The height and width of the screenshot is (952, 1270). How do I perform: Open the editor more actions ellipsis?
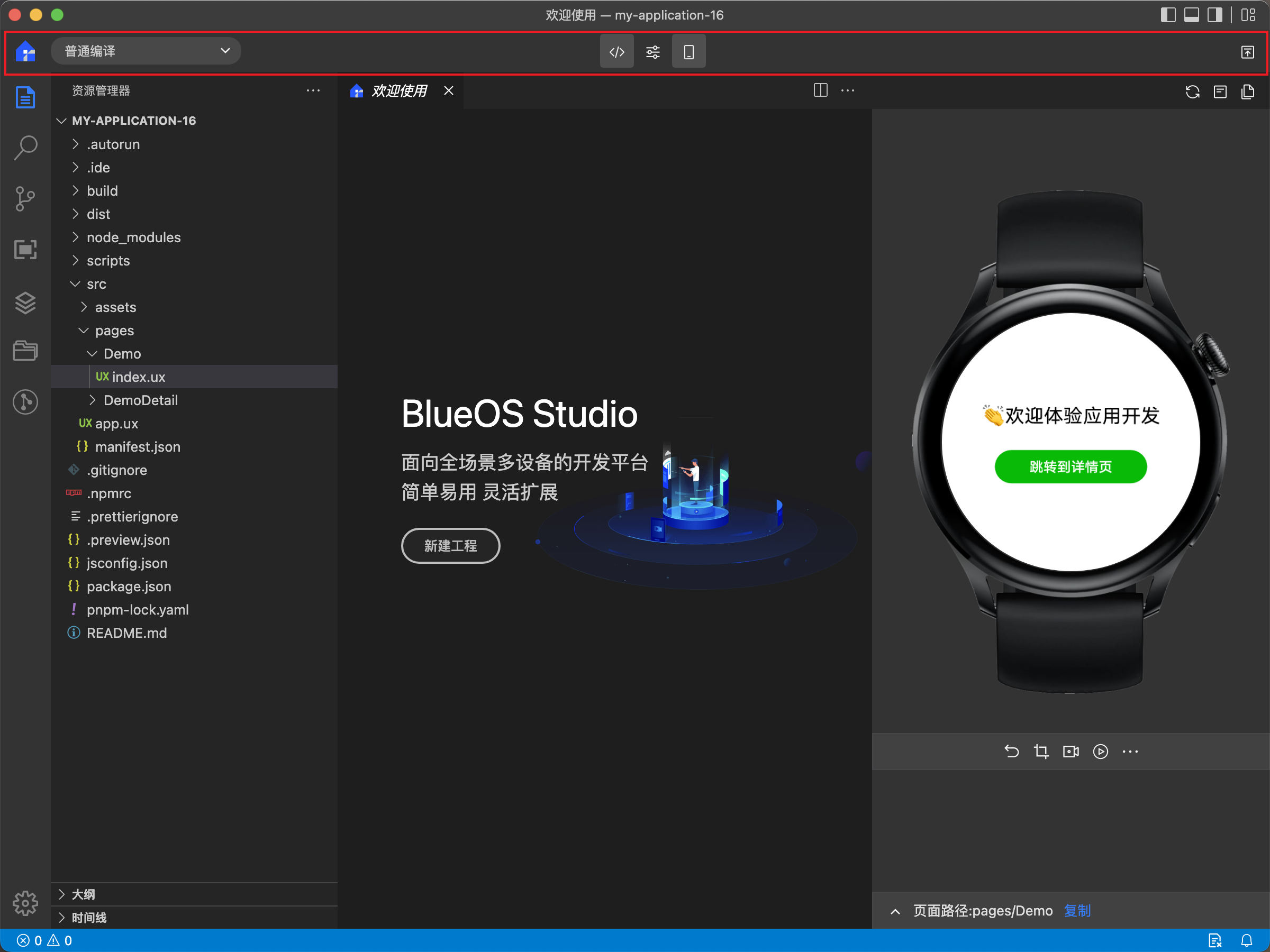coord(848,90)
